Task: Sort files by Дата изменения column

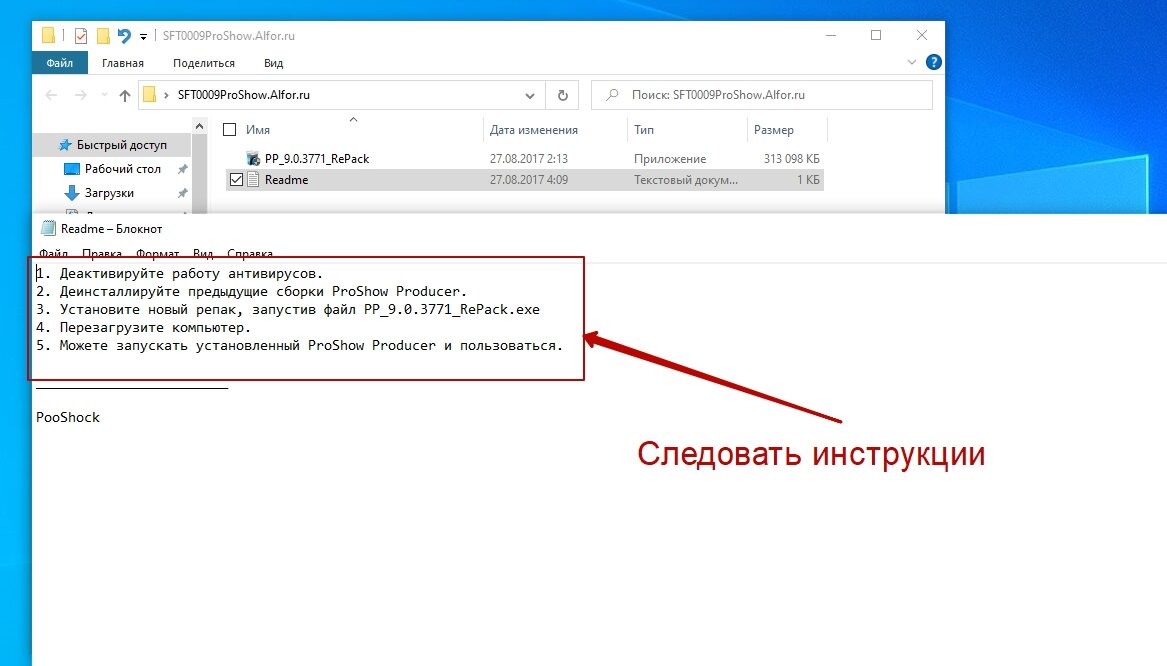Action: pyautogui.click(x=534, y=129)
